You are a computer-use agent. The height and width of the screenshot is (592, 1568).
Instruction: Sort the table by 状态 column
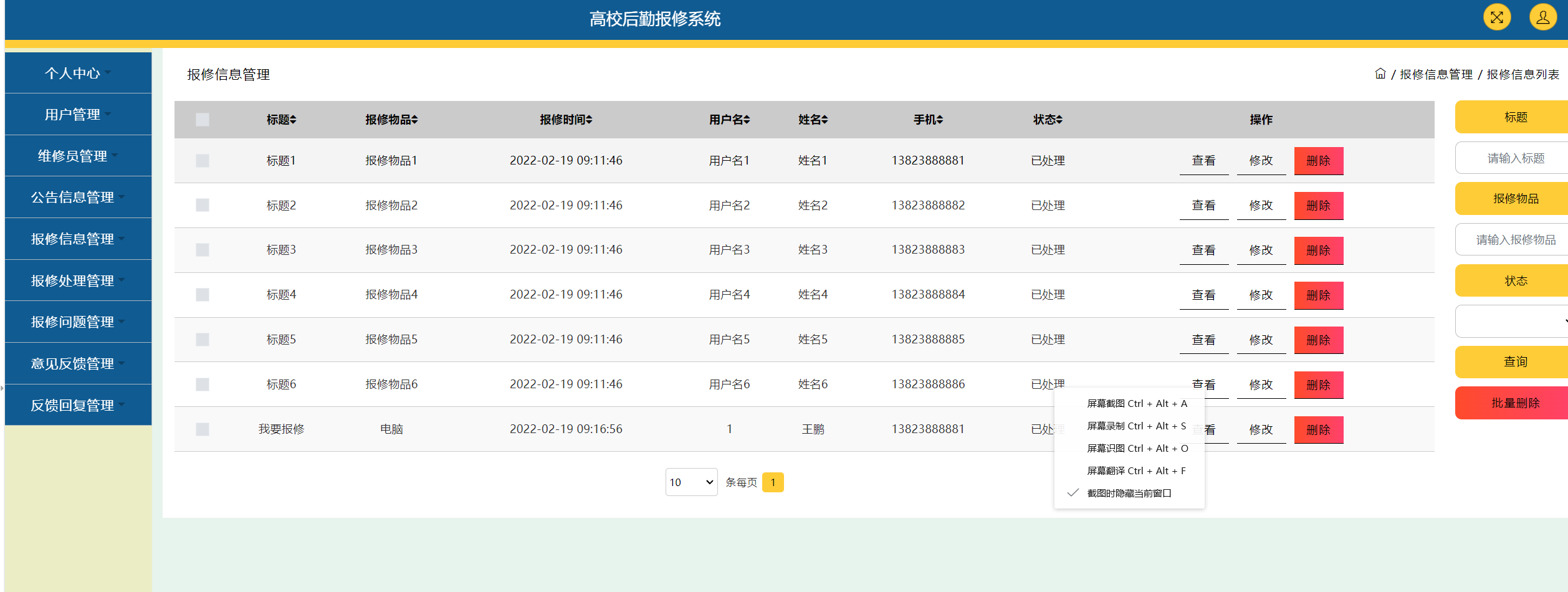[x=1047, y=120]
